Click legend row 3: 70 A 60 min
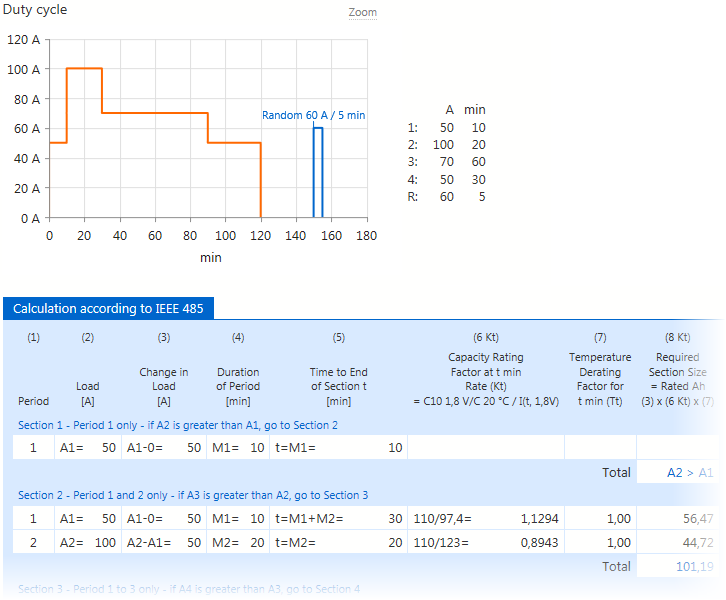The width and height of the screenshot is (726, 600). pyautogui.click(x=447, y=162)
